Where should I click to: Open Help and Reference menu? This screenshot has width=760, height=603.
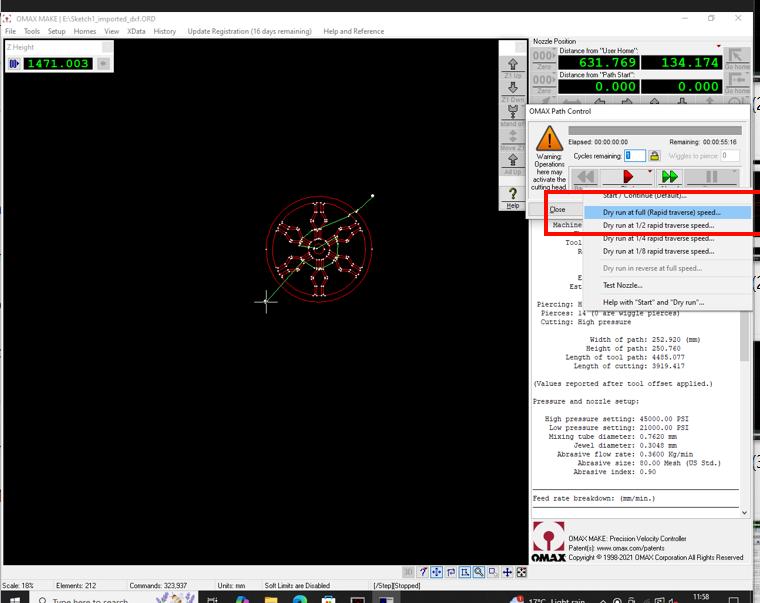point(353,31)
